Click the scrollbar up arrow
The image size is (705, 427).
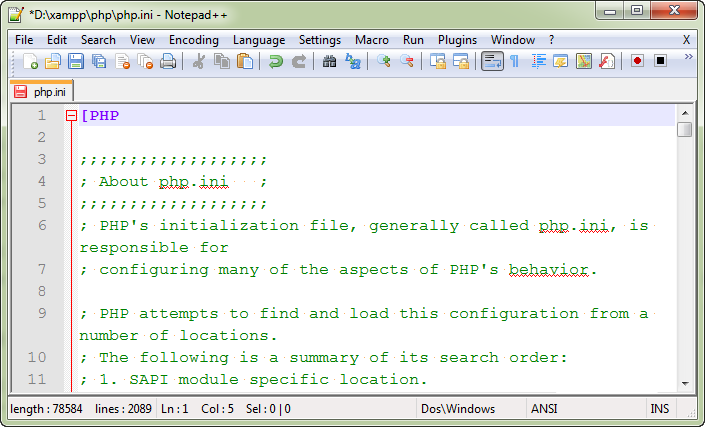tap(685, 113)
